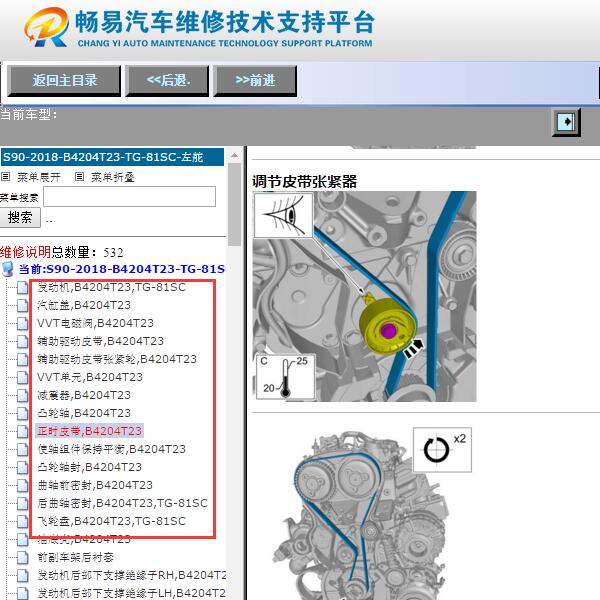This screenshot has width=600, height=600.
Task: Open 辅助驱动皮带,B4204T23 entry
Action: [100, 341]
